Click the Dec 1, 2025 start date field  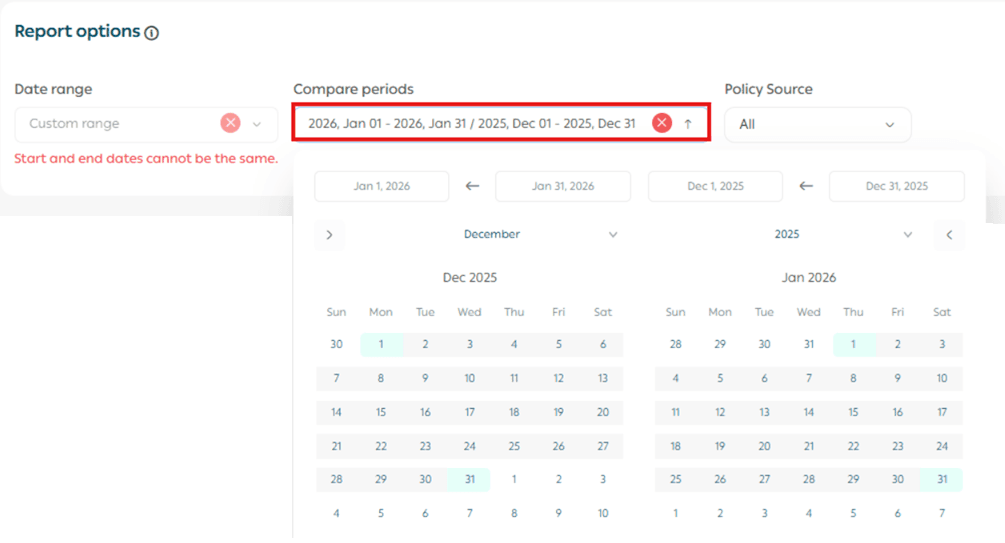[715, 186]
